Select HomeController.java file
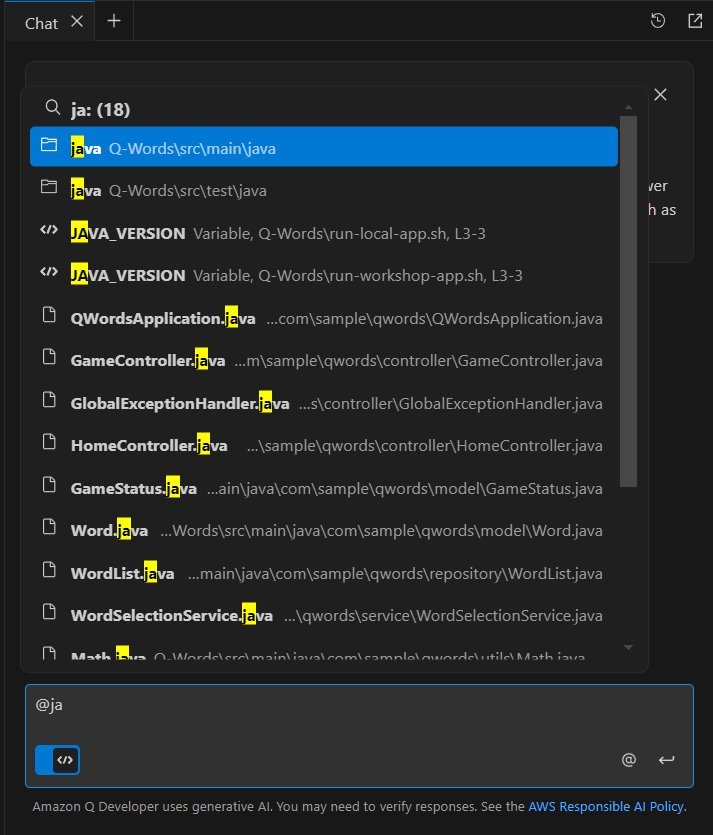 point(324,445)
